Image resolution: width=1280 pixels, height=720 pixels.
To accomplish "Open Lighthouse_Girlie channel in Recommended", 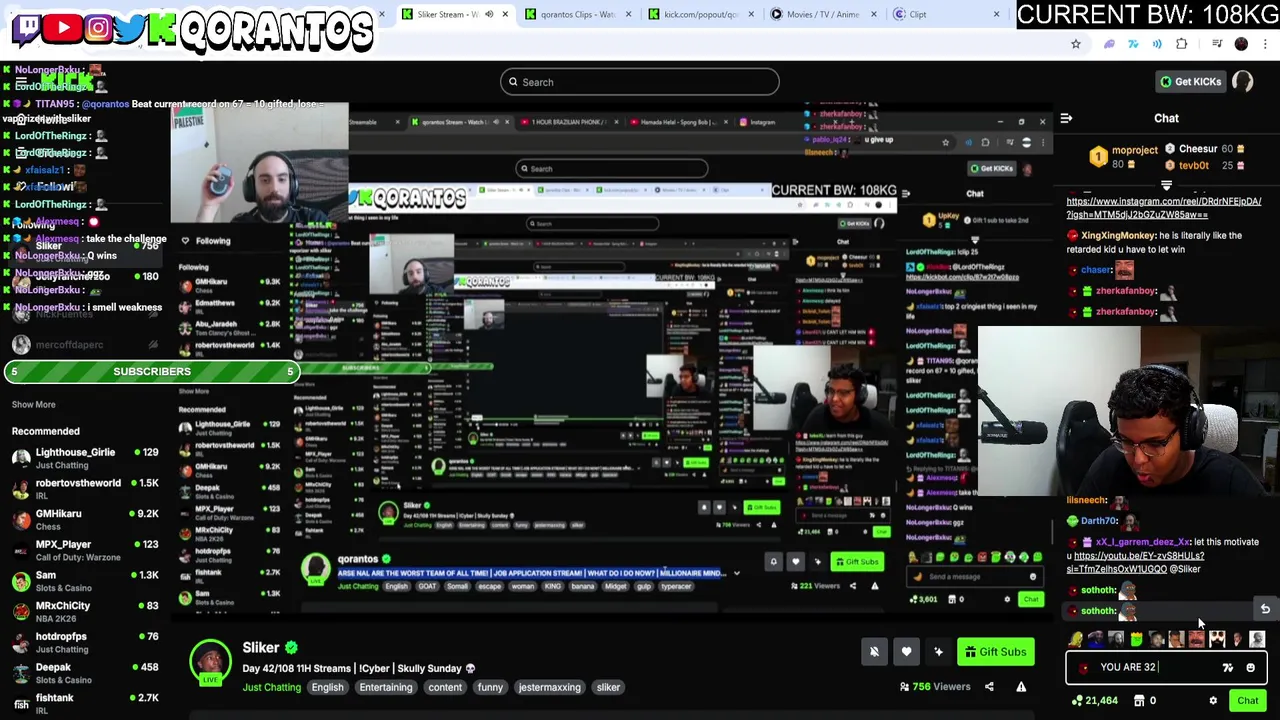I will click(x=85, y=458).
